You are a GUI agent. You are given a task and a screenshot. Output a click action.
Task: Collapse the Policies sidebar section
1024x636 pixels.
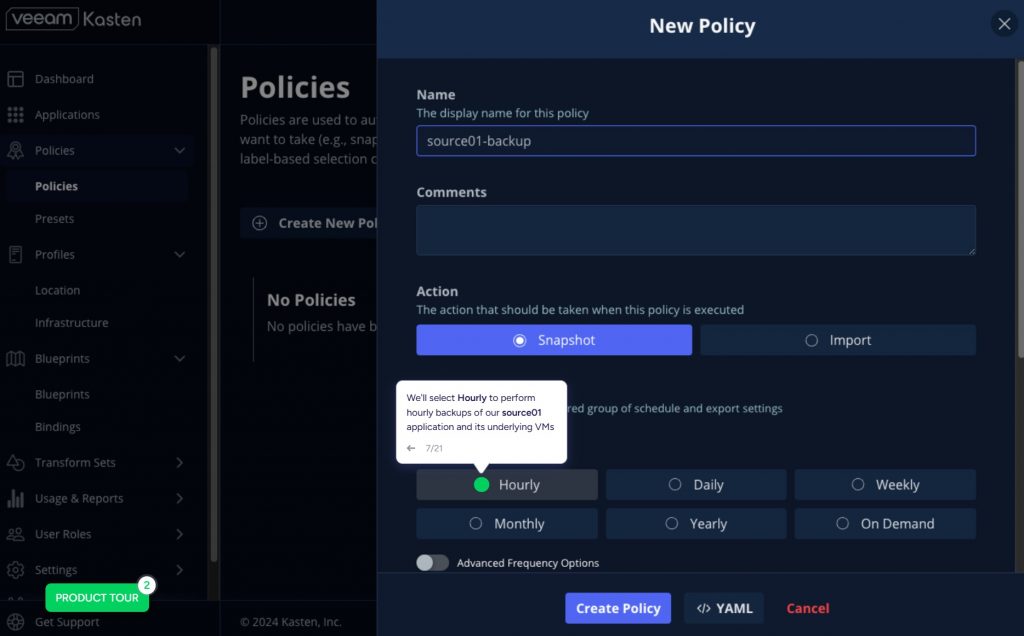pos(180,151)
